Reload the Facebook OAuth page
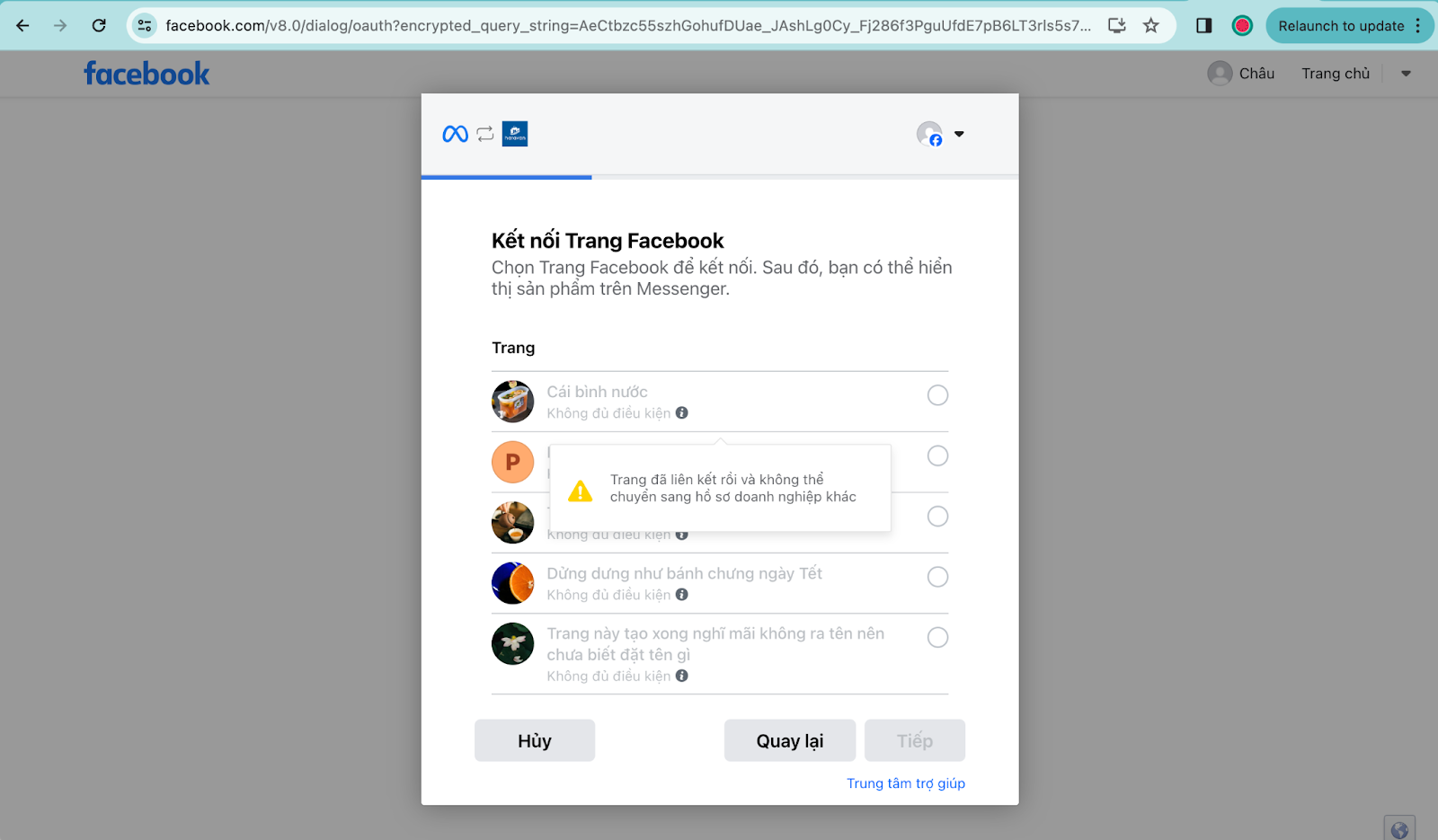This screenshot has width=1438, height=840. 99,25
